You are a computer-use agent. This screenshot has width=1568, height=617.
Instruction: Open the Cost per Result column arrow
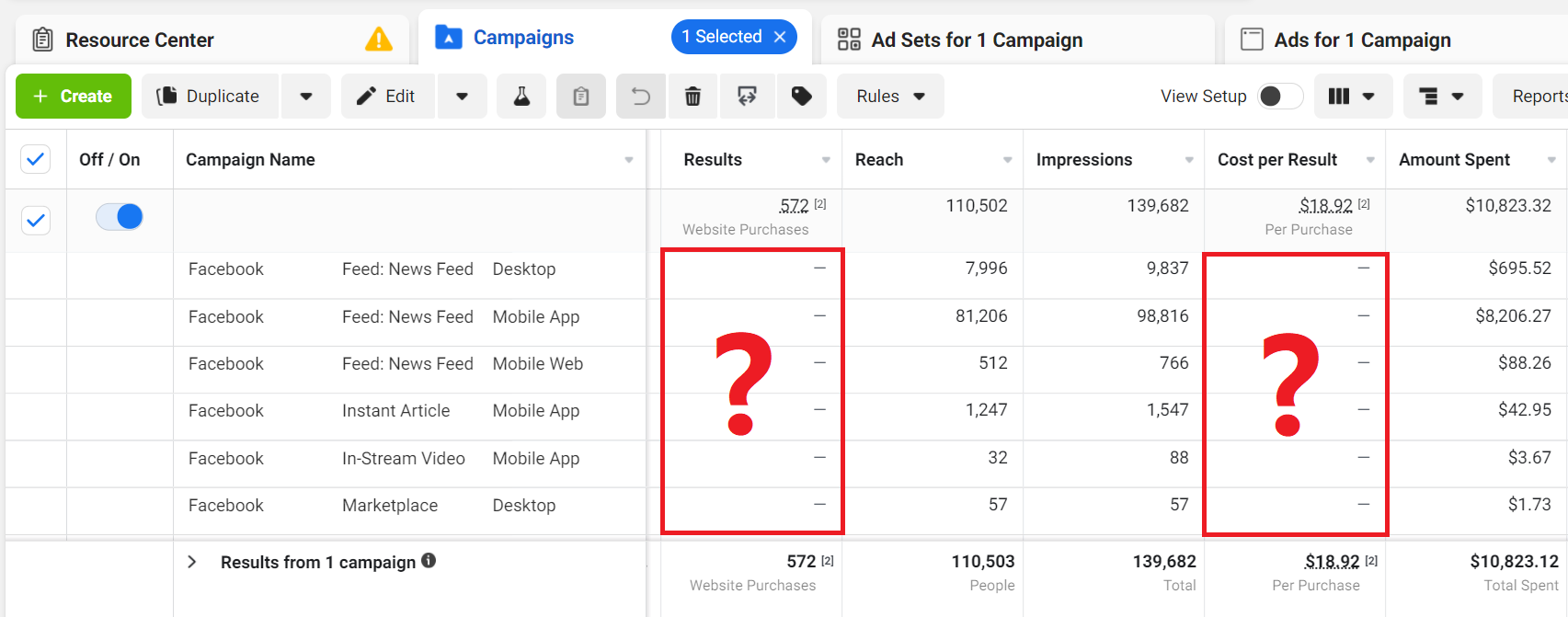(x=1370, y=160)
